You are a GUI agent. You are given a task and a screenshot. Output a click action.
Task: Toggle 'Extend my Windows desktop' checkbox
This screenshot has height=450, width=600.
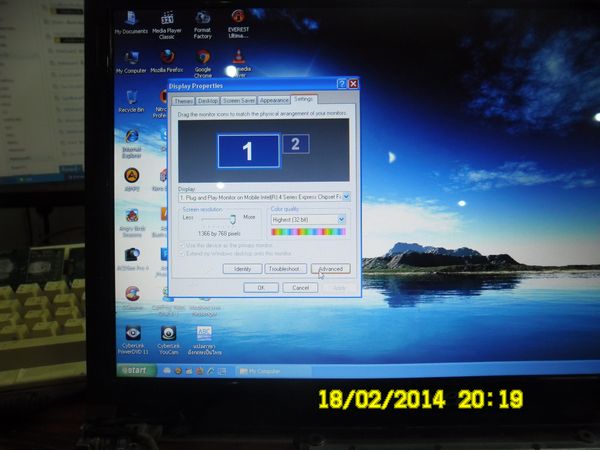click(x=182, y=254)
